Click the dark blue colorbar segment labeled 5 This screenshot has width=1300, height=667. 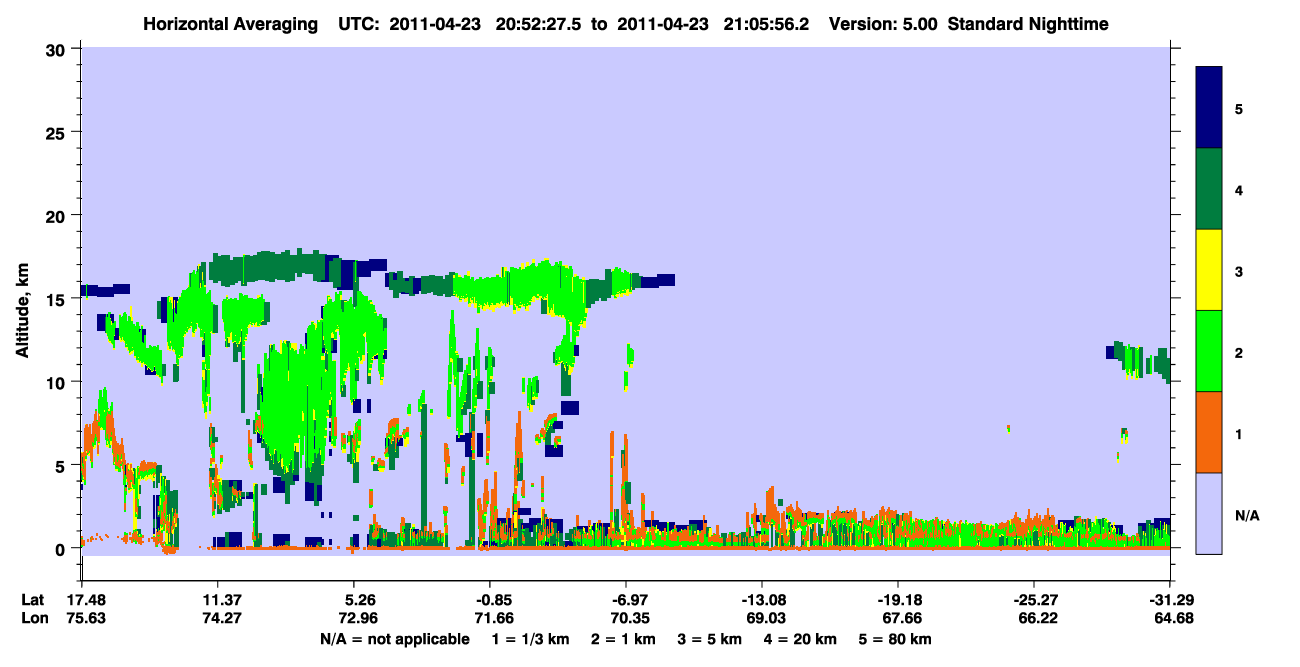point(1209,108)
